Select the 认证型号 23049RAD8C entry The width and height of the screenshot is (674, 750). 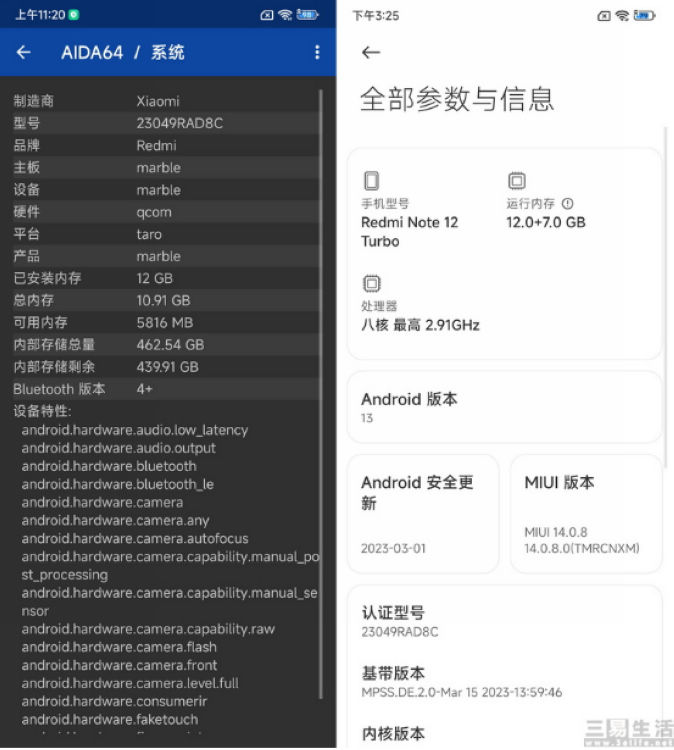click(504, 622)
